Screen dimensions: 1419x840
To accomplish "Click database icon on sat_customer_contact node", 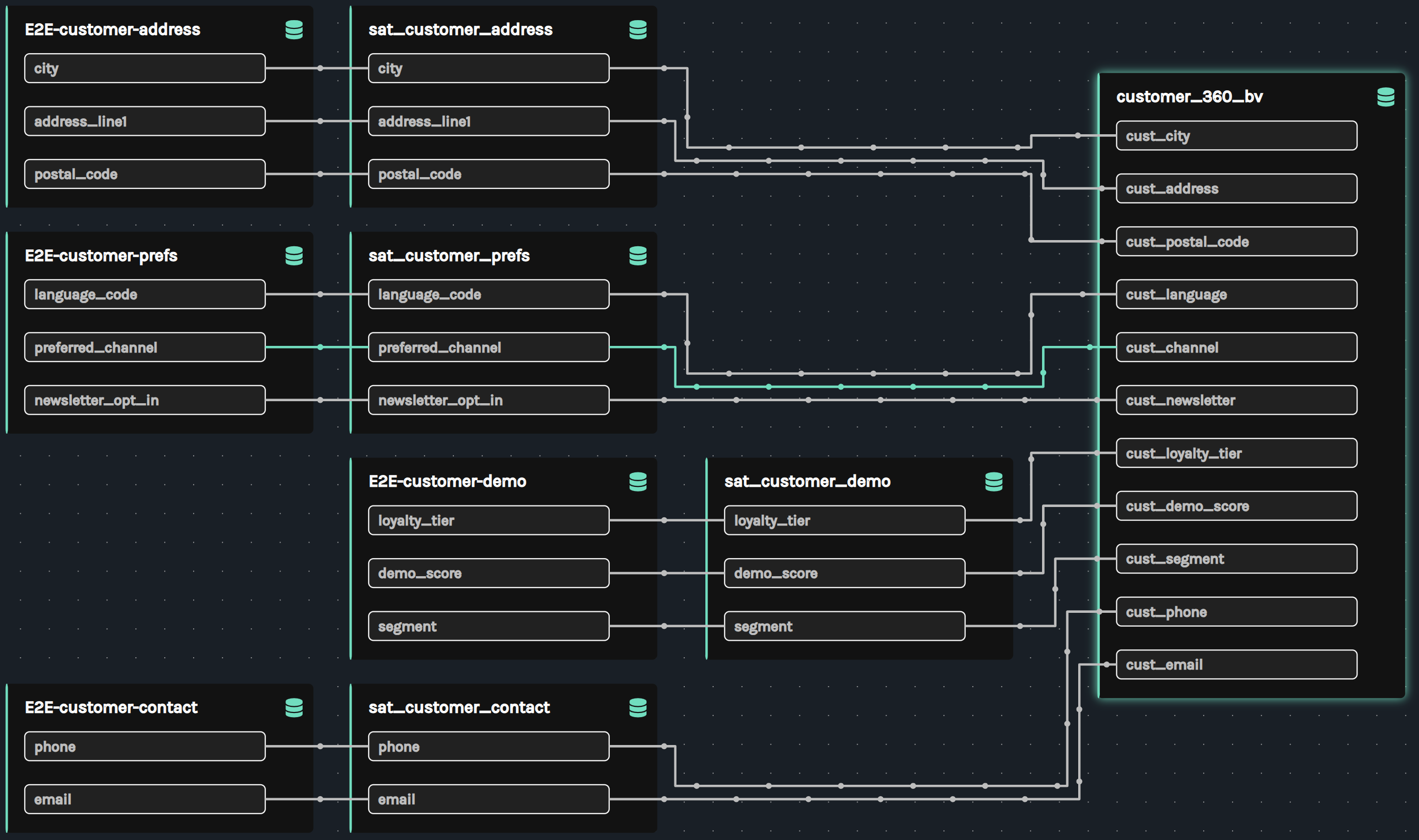I will click(638, 707).
